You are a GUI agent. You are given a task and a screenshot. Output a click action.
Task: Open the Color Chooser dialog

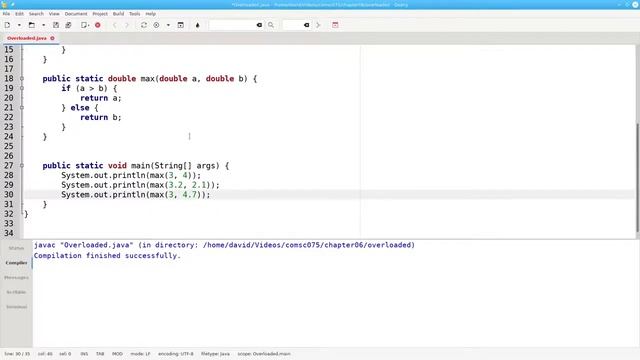(198, 25)
